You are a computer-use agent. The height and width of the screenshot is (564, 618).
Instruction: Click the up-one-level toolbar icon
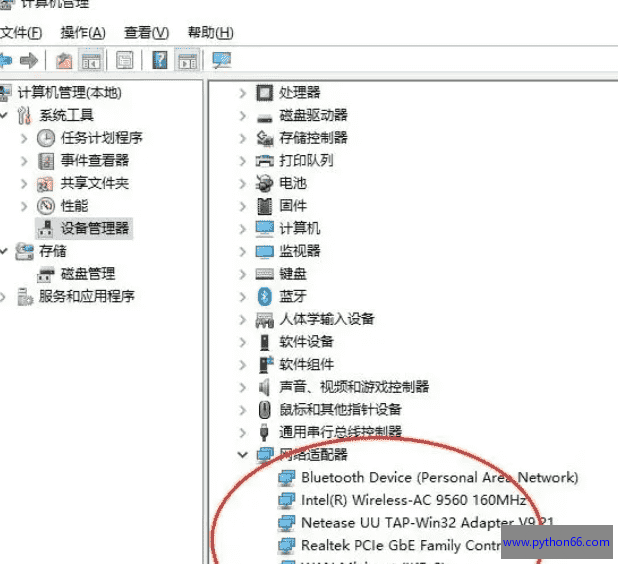(x=64, y=61)
